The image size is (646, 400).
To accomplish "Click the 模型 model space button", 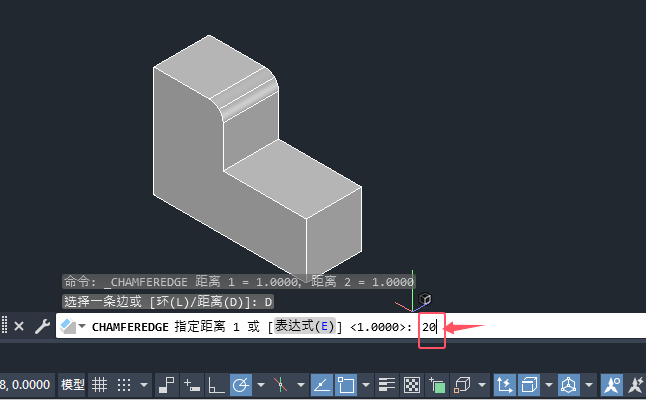I will coord(73,385).
